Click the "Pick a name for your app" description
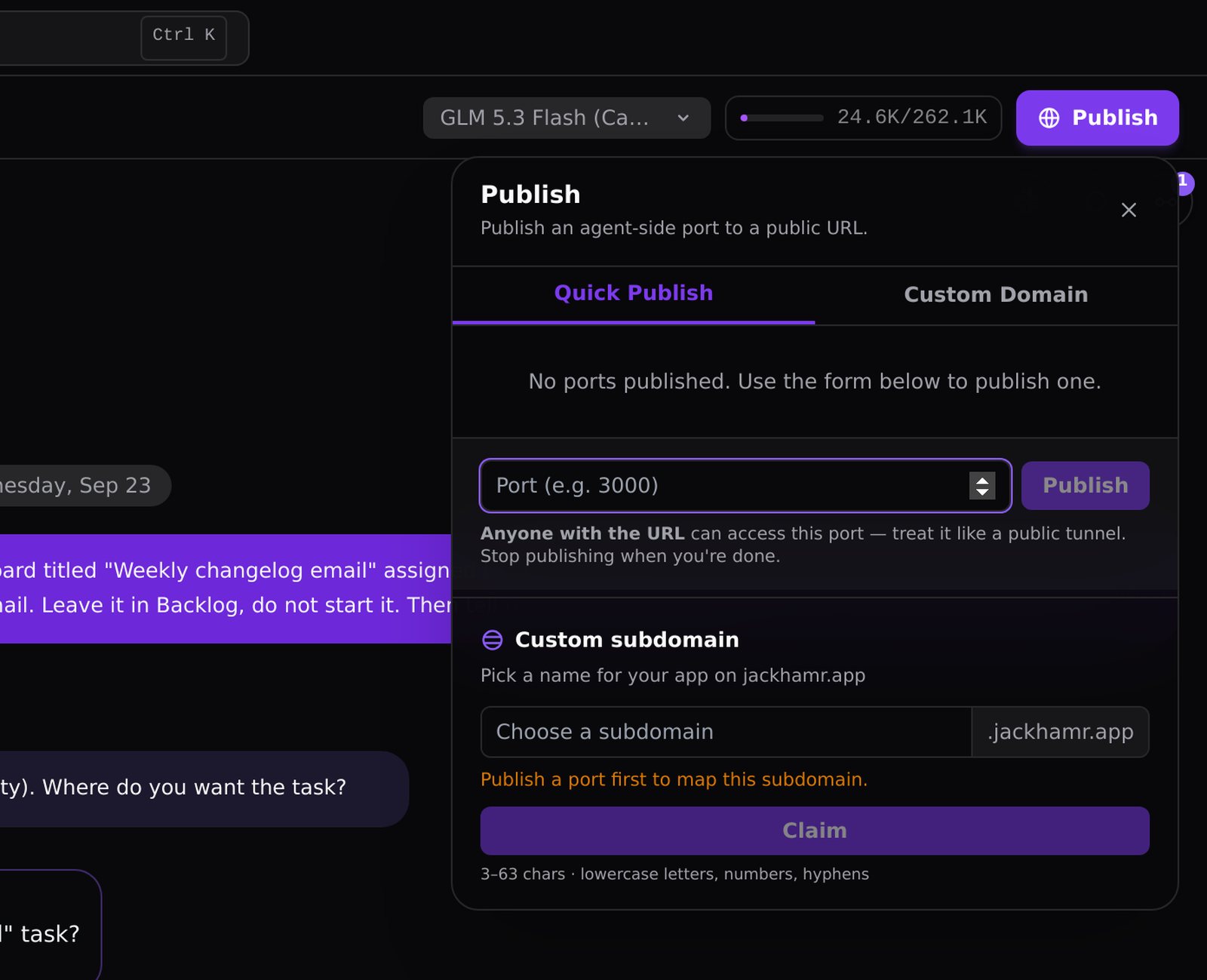 (673, 675)
